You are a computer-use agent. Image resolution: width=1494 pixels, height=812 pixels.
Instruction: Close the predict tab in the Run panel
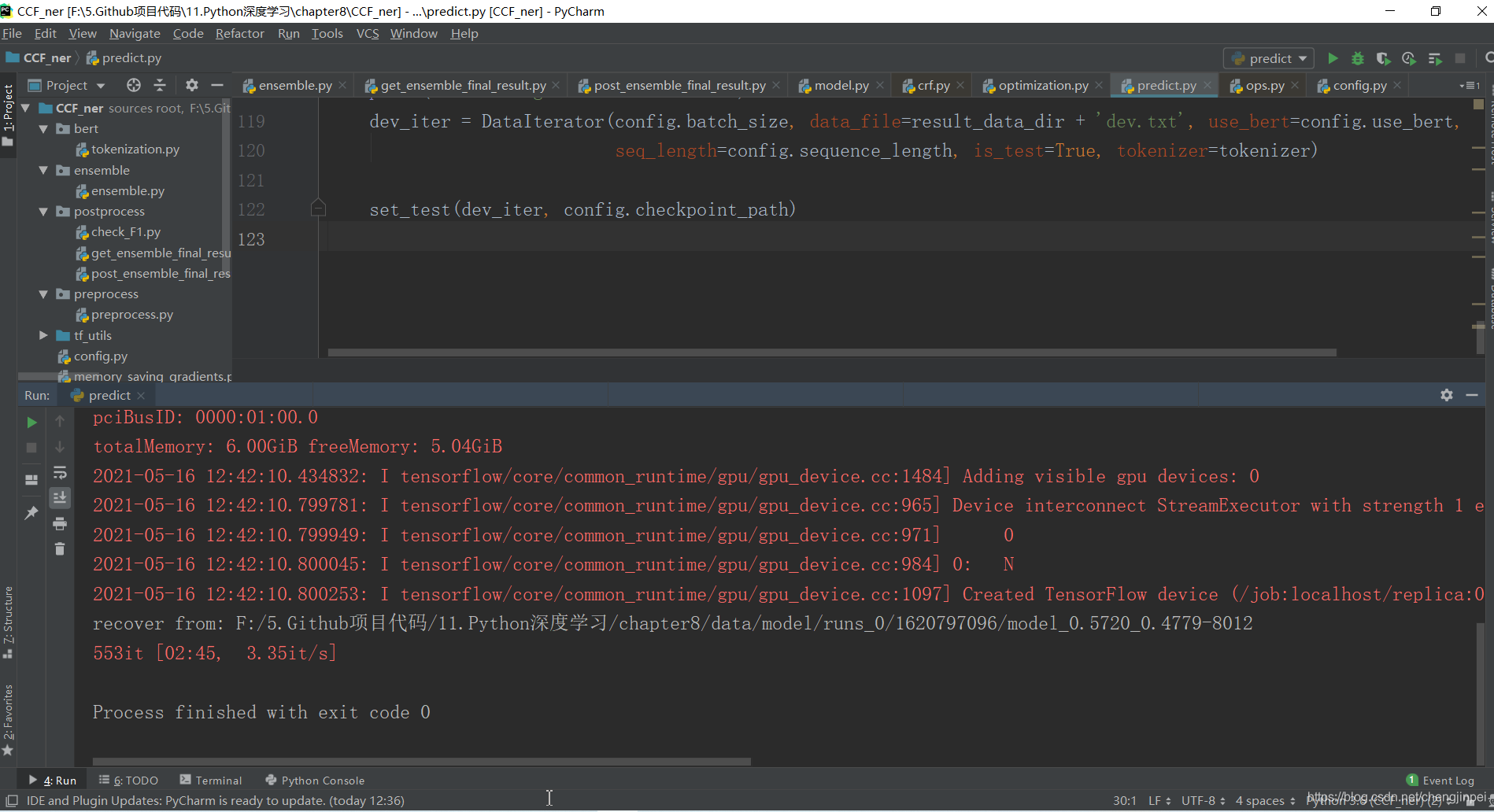[141, 395]
